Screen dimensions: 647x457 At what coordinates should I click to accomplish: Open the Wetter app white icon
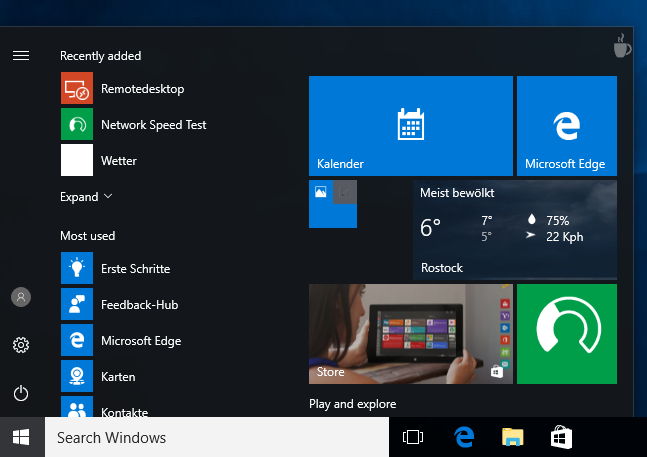click(x=77, y=160)
